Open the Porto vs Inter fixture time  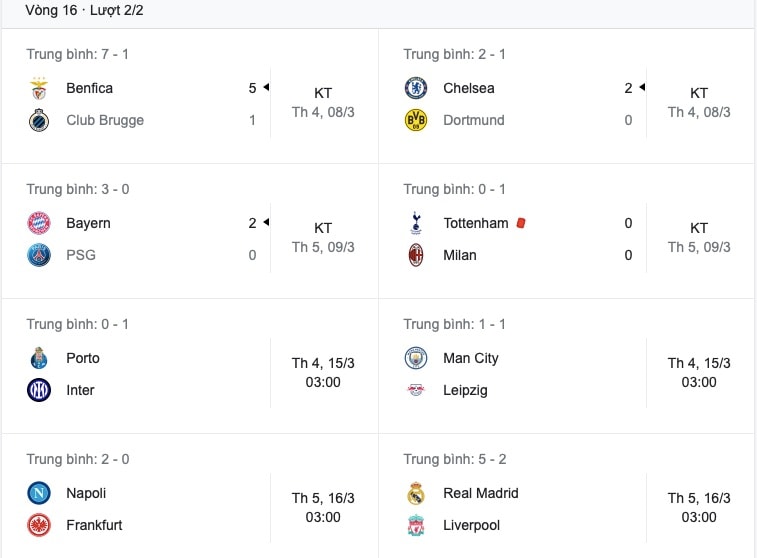323,372
